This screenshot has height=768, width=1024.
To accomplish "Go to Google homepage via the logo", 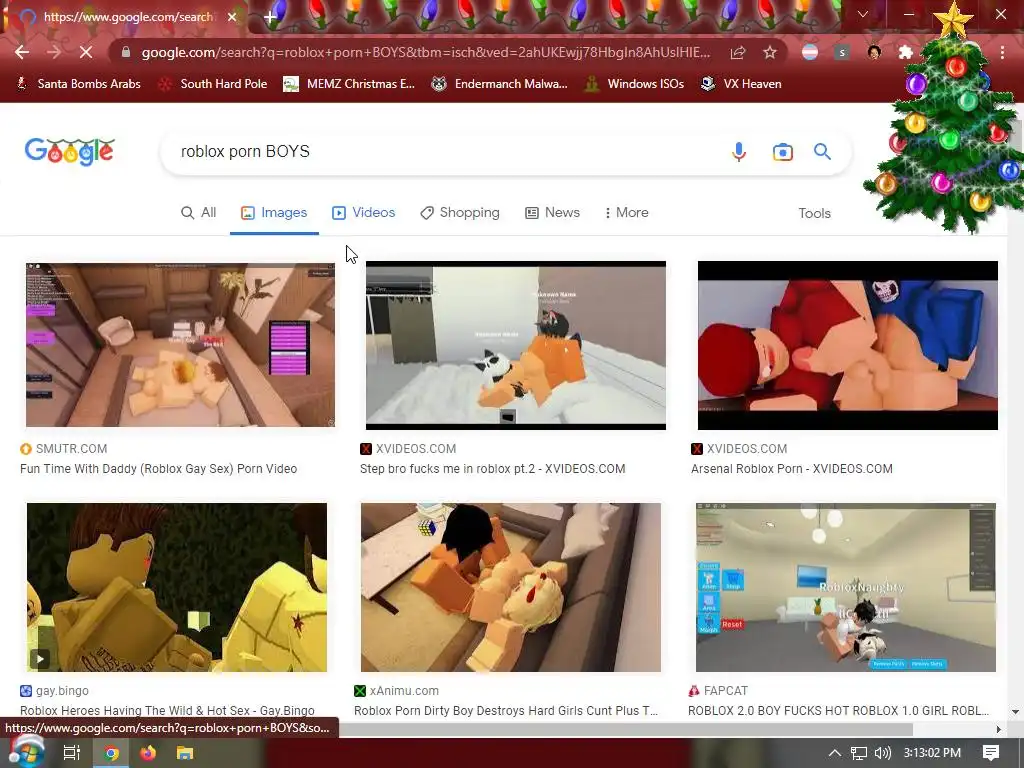I will (69, 152).
